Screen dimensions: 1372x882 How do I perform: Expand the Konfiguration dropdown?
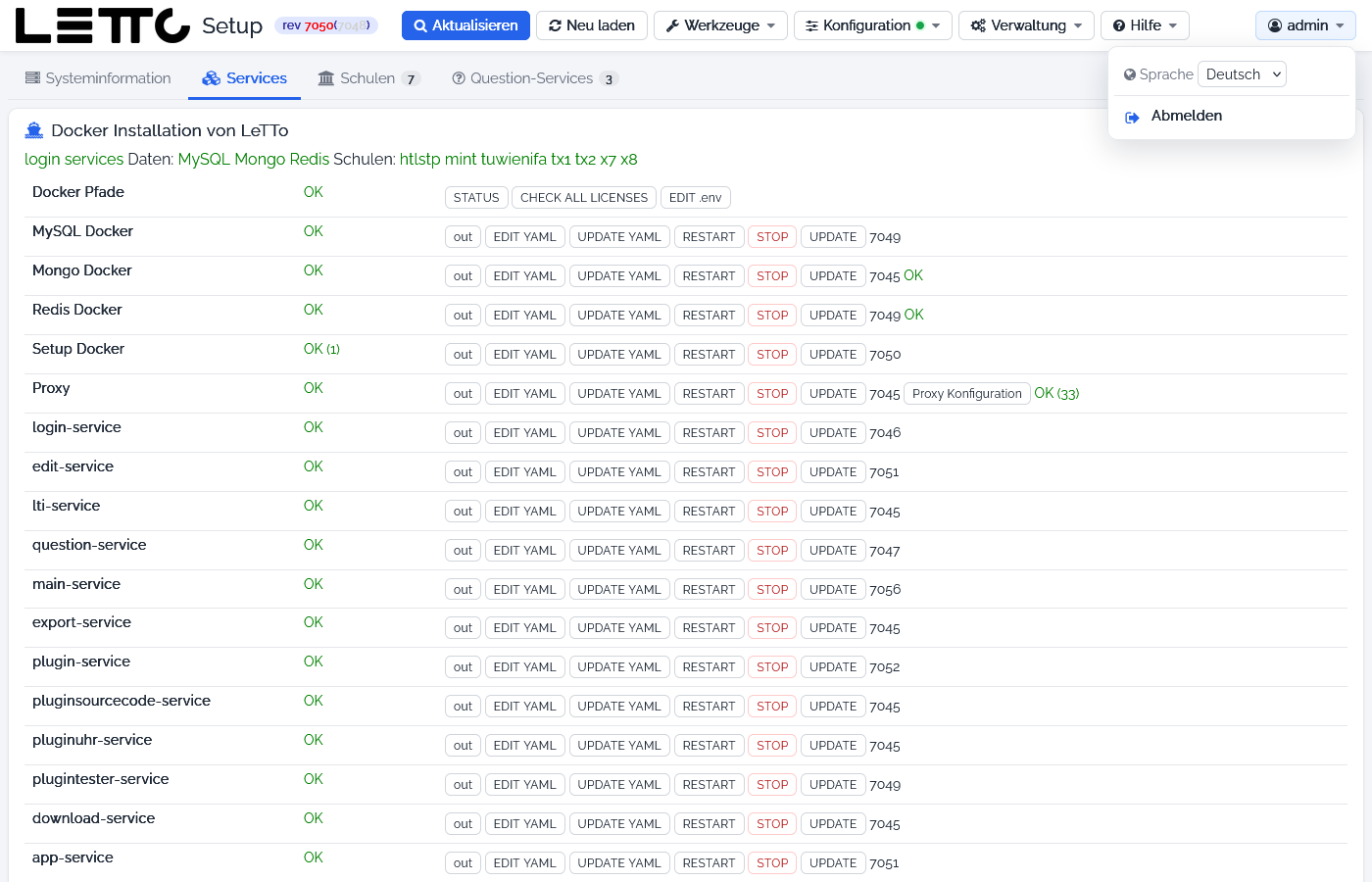click(x=873, y=25)
